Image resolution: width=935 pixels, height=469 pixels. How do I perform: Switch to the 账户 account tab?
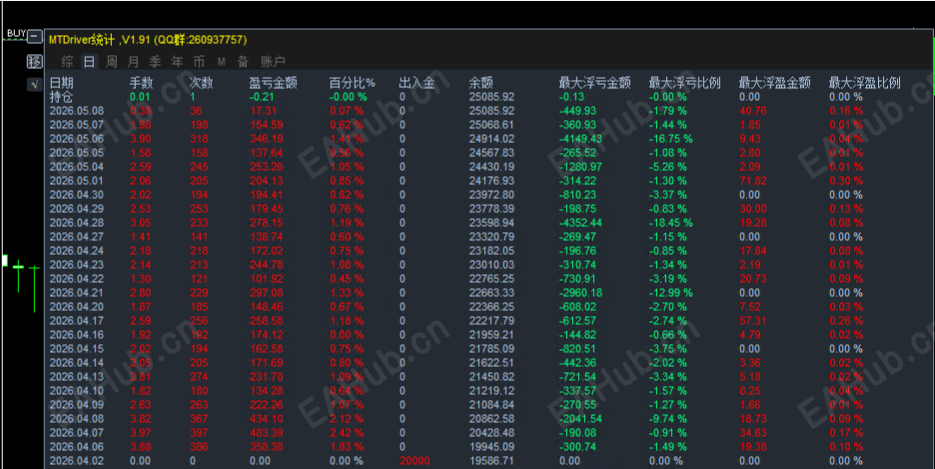point(273,61)
